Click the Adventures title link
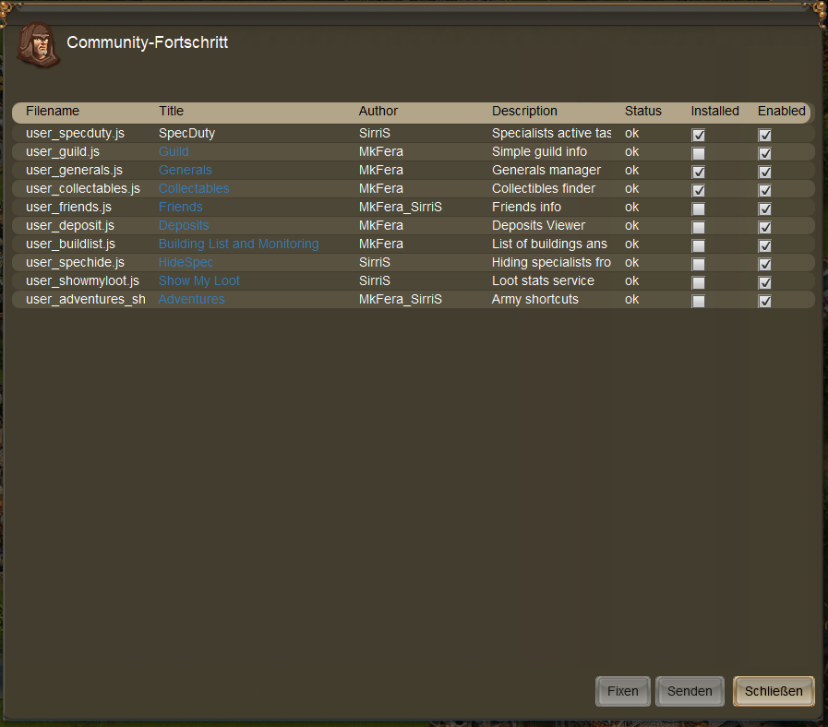 [191, 299]
